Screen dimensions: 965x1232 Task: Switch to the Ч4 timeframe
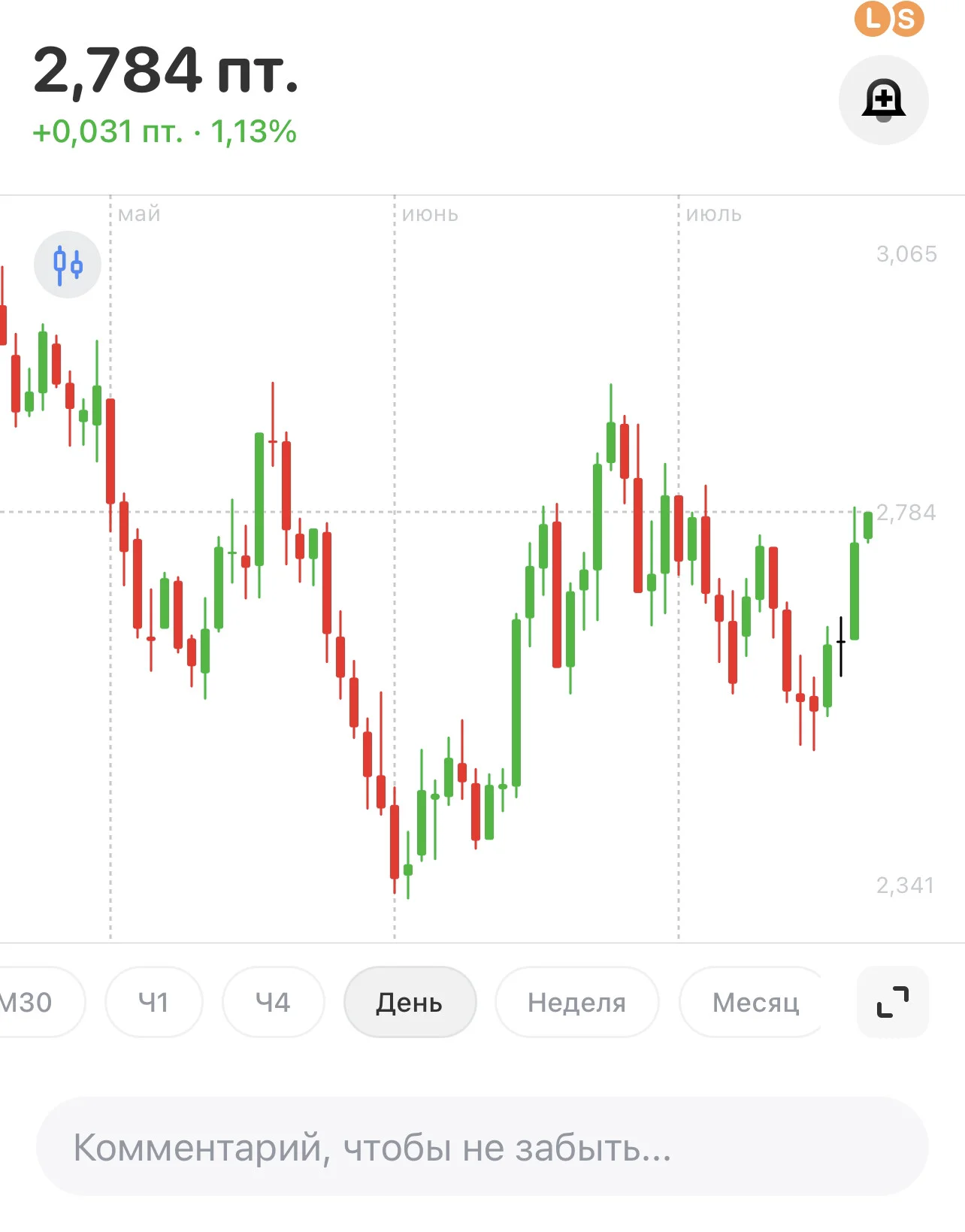click(273, 1002)
